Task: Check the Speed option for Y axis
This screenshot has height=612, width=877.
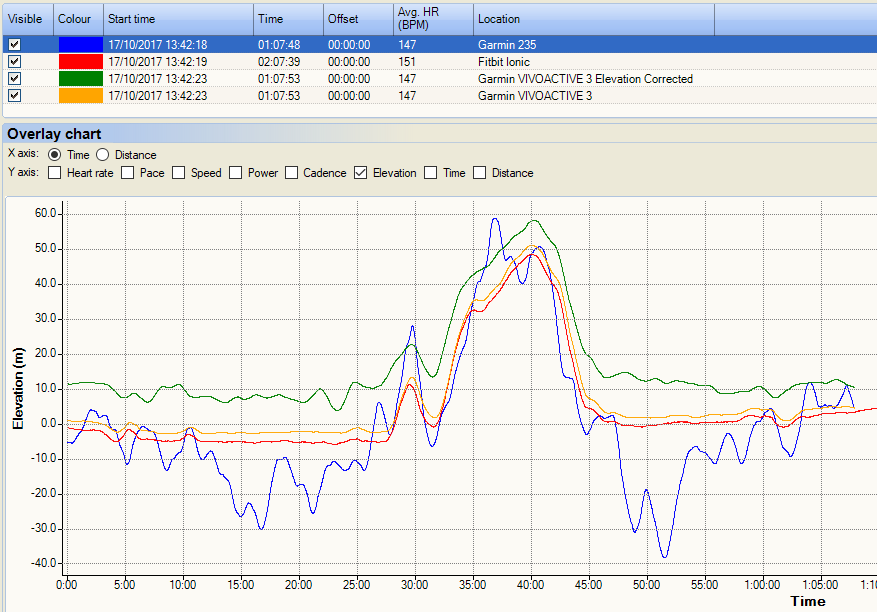Action: tap(179, 173)
